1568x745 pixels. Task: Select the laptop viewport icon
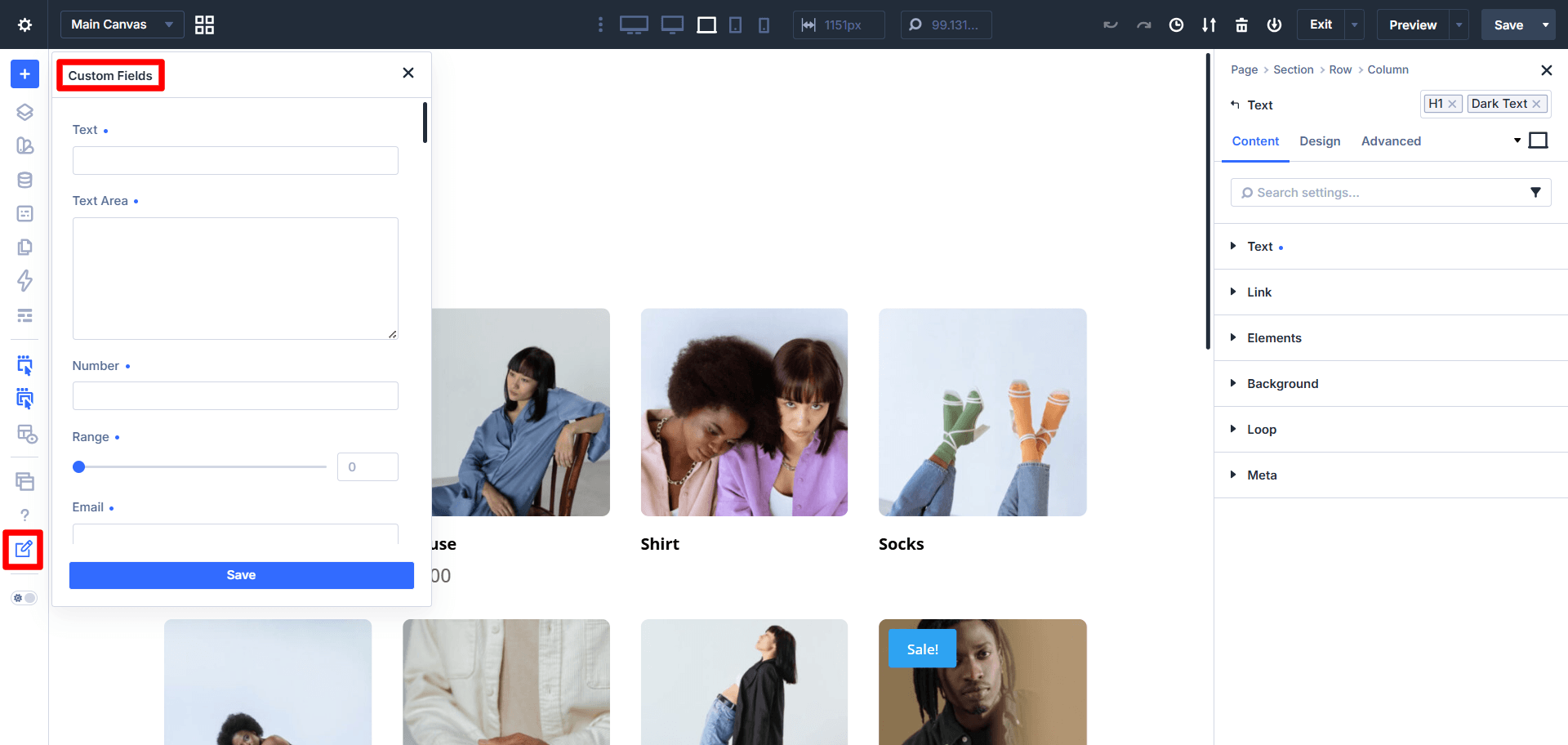[672, 25]
